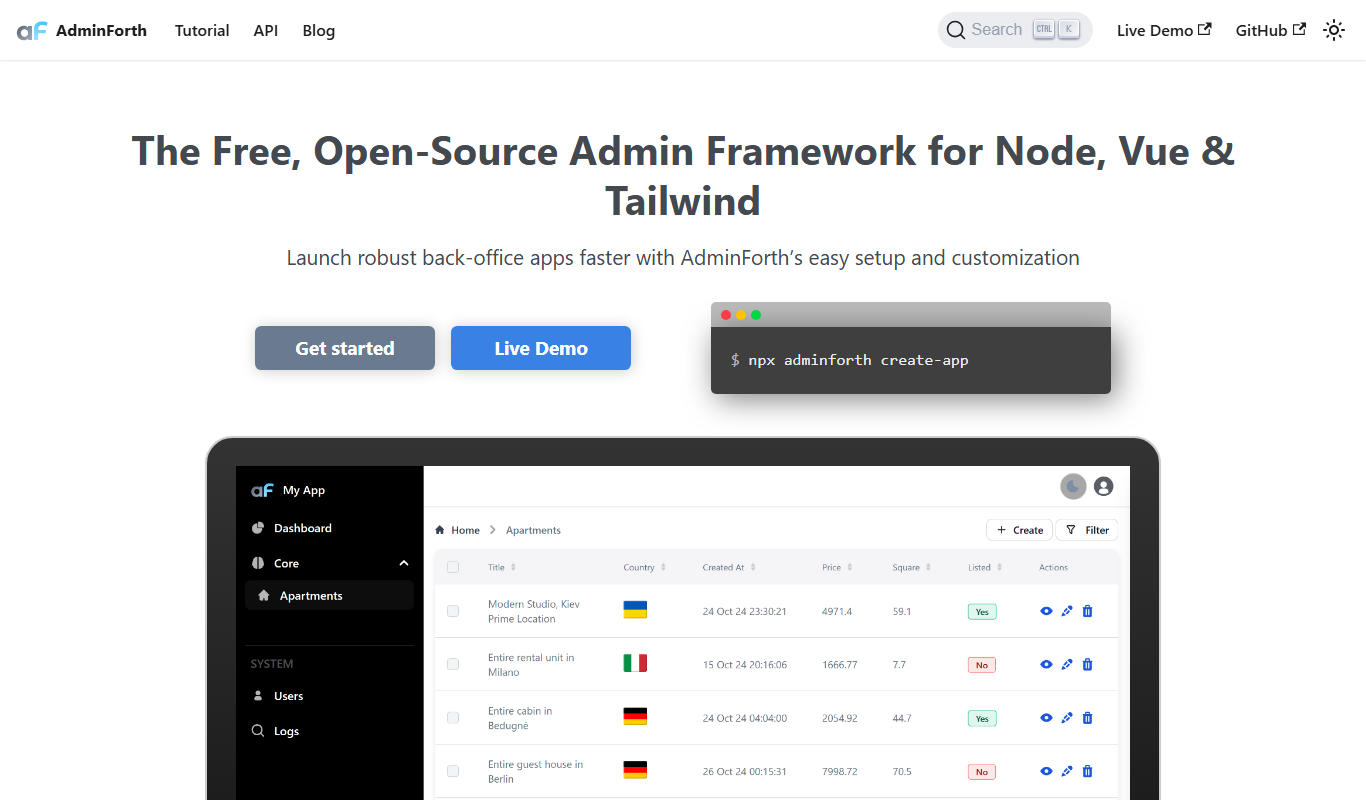Viewport: 1366px width, 800px height.
Task: Select the npx adminforth create-app command text
Action: point(858,360)
